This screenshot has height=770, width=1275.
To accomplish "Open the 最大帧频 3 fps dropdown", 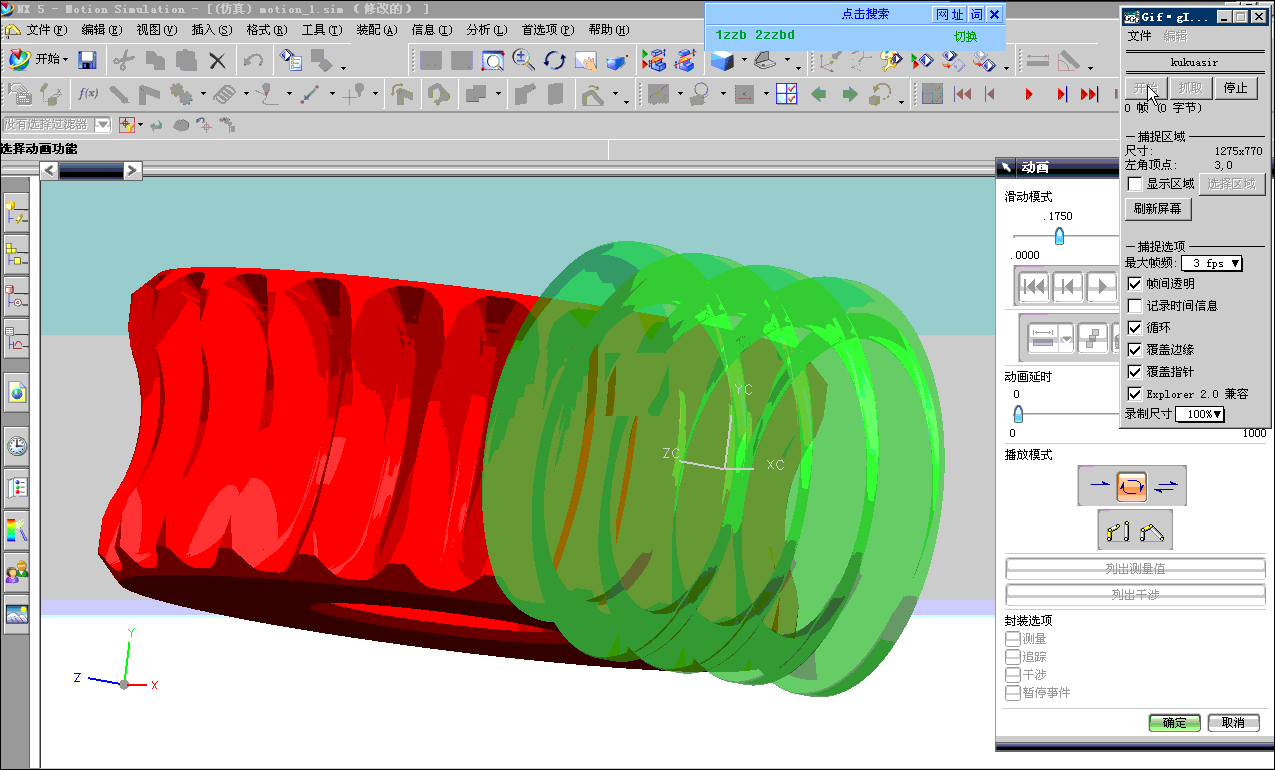I will [1212, 263].
